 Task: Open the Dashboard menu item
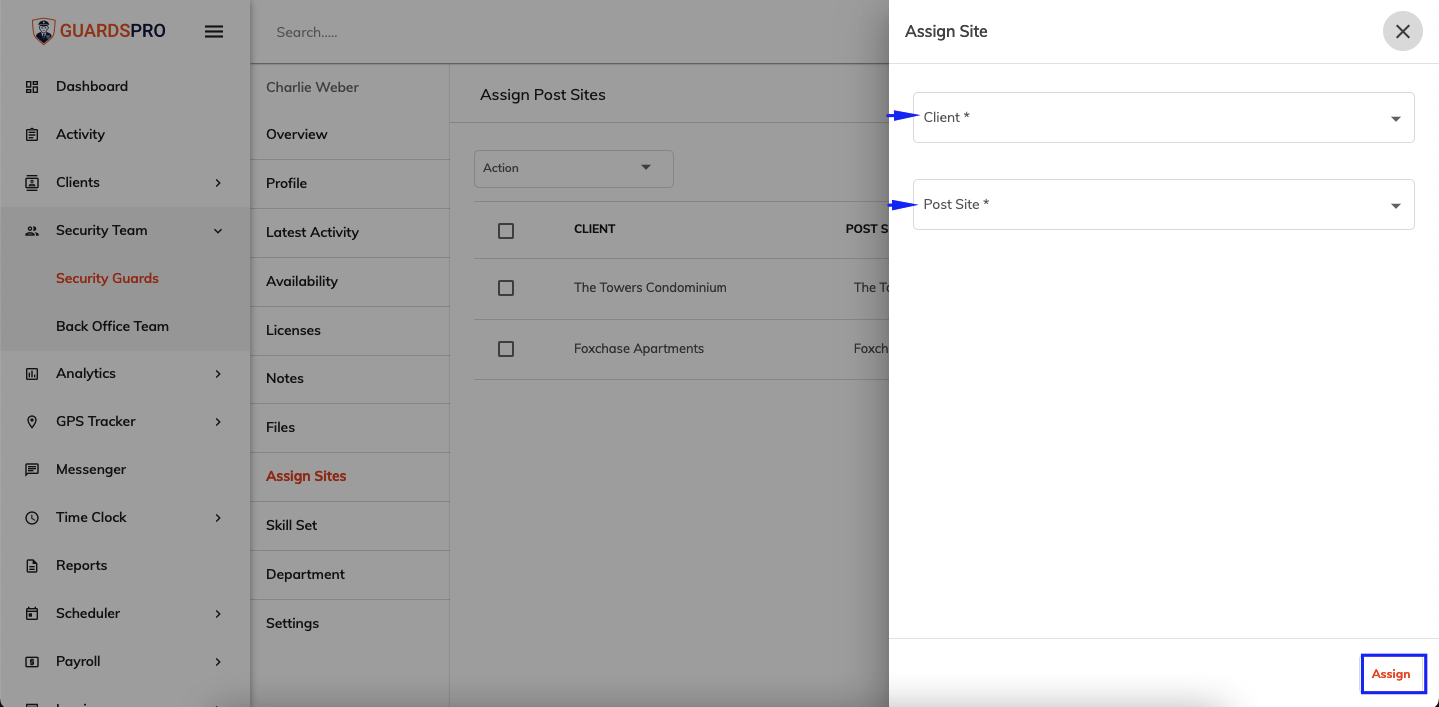[x=125, y=87]
